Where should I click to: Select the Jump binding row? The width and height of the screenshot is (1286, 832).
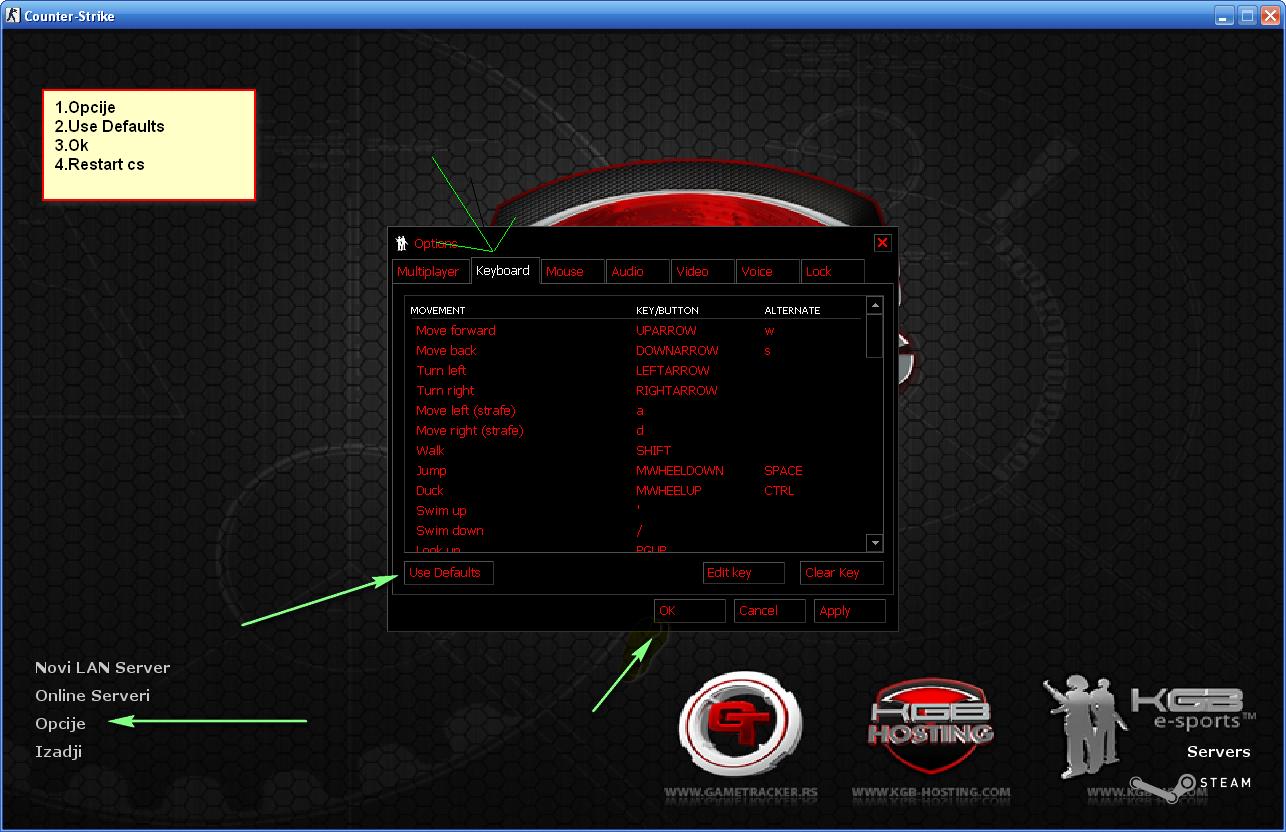click(636, 471)
